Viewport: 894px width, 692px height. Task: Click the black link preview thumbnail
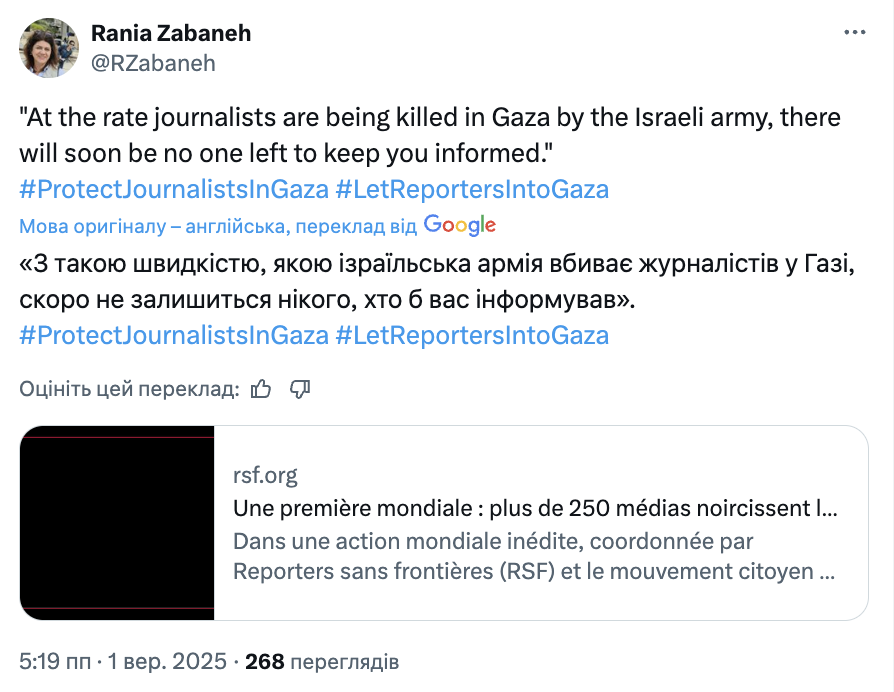click(117, 523)
